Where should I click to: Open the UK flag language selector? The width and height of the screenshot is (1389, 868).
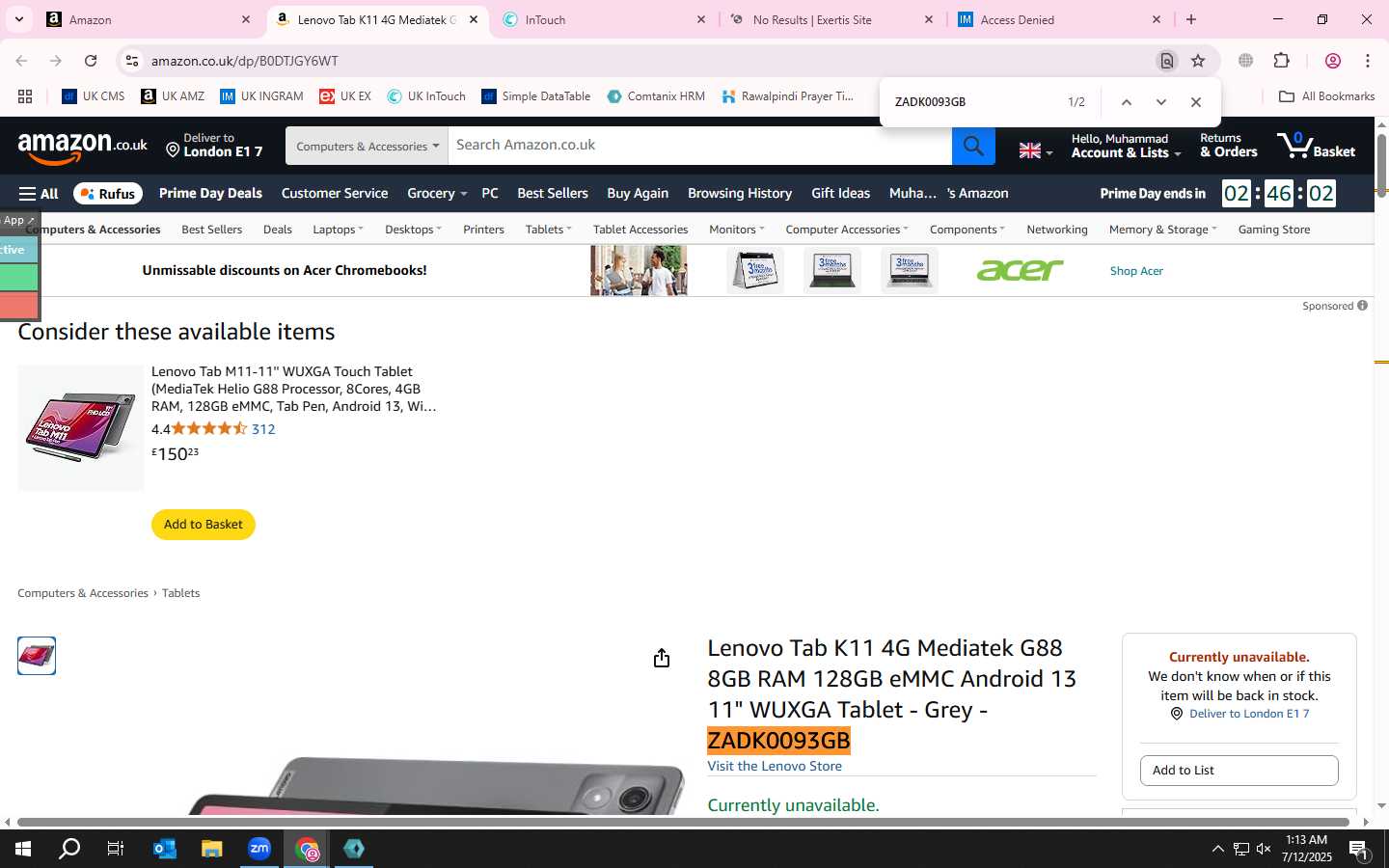click(x=1036, y=150)
